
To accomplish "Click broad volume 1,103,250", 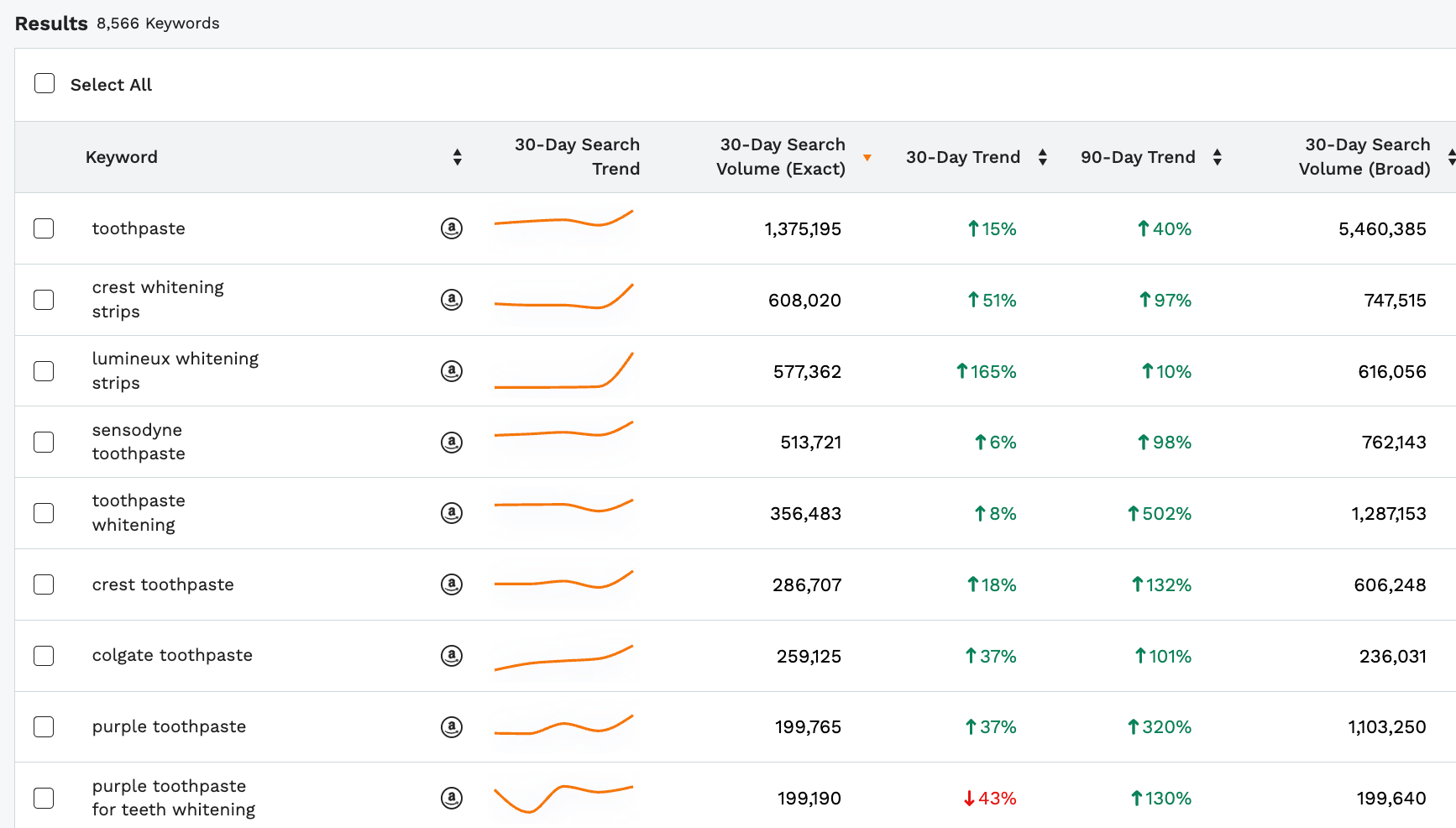I will point(1387,727).
